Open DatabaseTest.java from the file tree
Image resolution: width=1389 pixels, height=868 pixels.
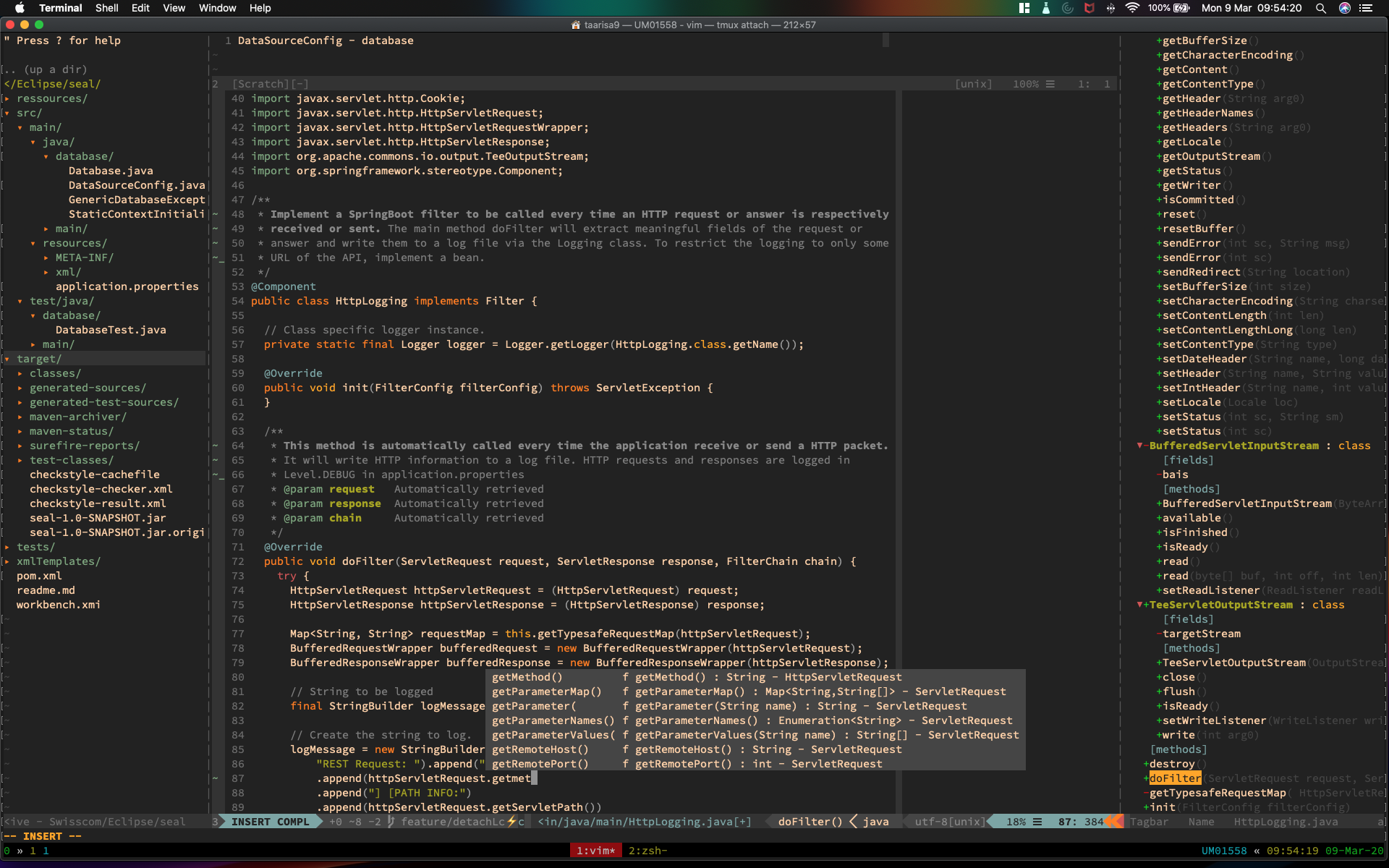[x=109, y=330]
